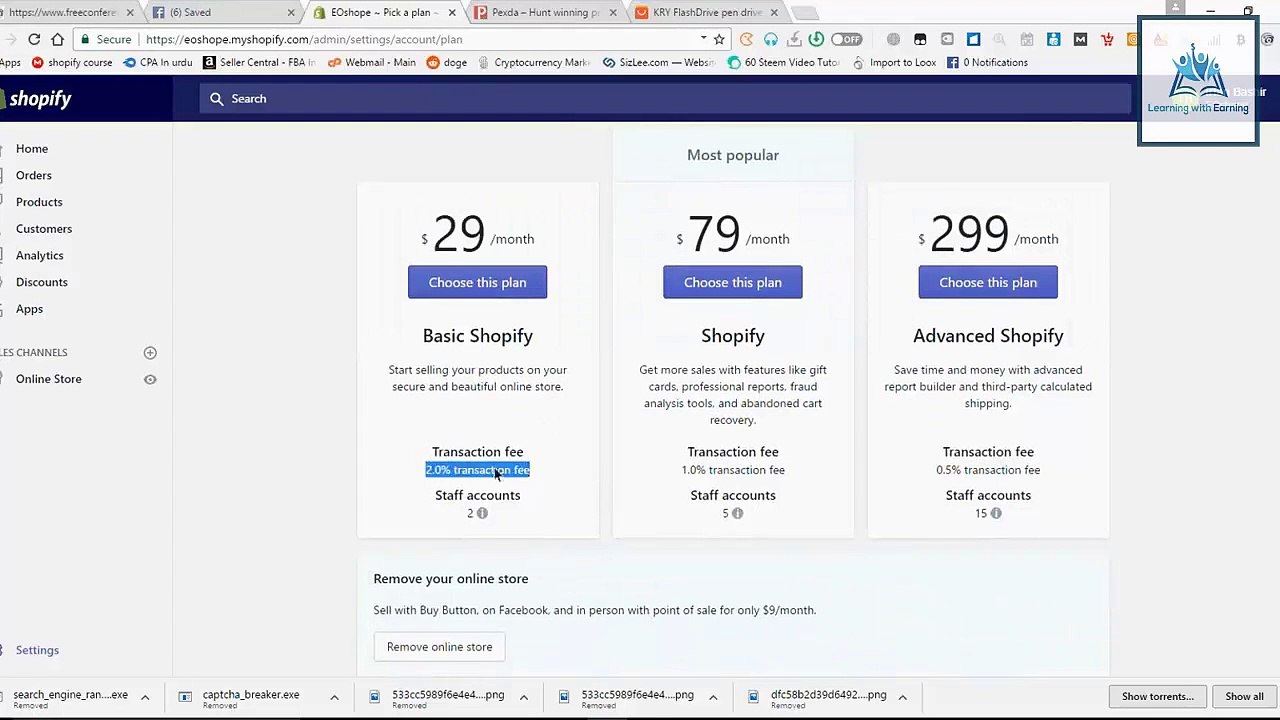Click the blue square extension icon
1280x720 pixels.
[x=973, y=39]
